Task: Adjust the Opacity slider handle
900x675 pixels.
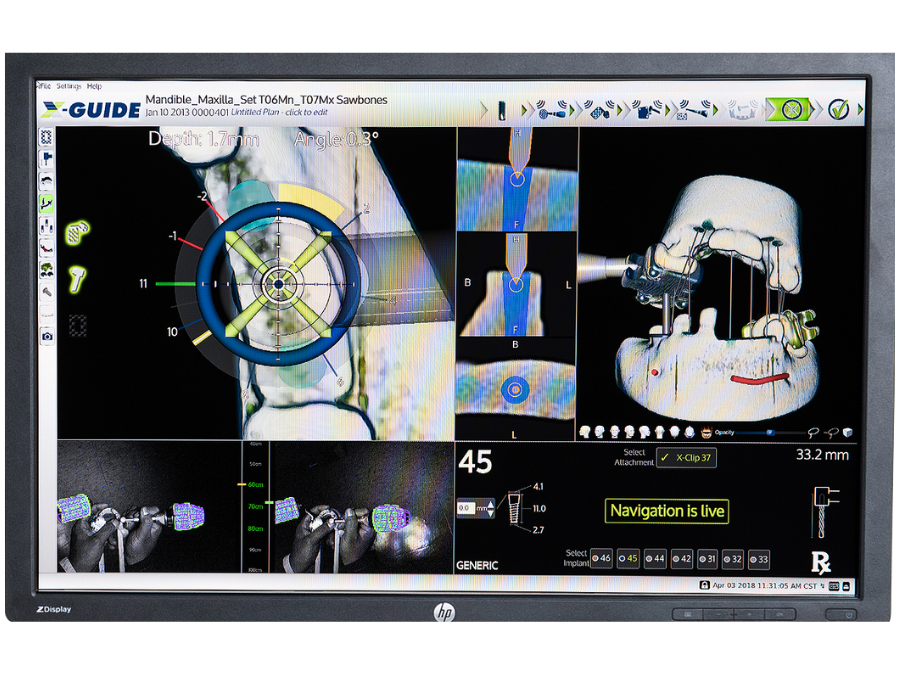Action: coord(770,432)
